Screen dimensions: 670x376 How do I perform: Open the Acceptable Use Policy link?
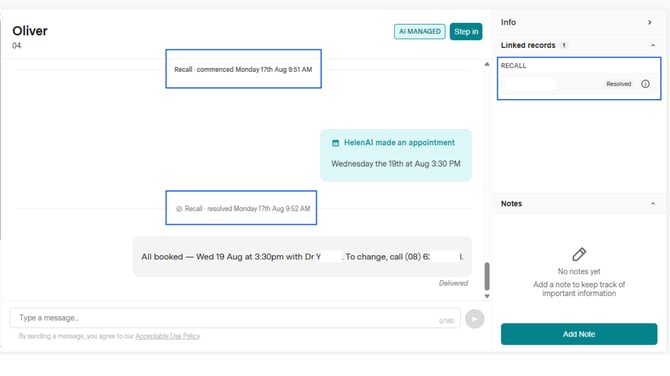pyautogui.click(x=168, y=336)
